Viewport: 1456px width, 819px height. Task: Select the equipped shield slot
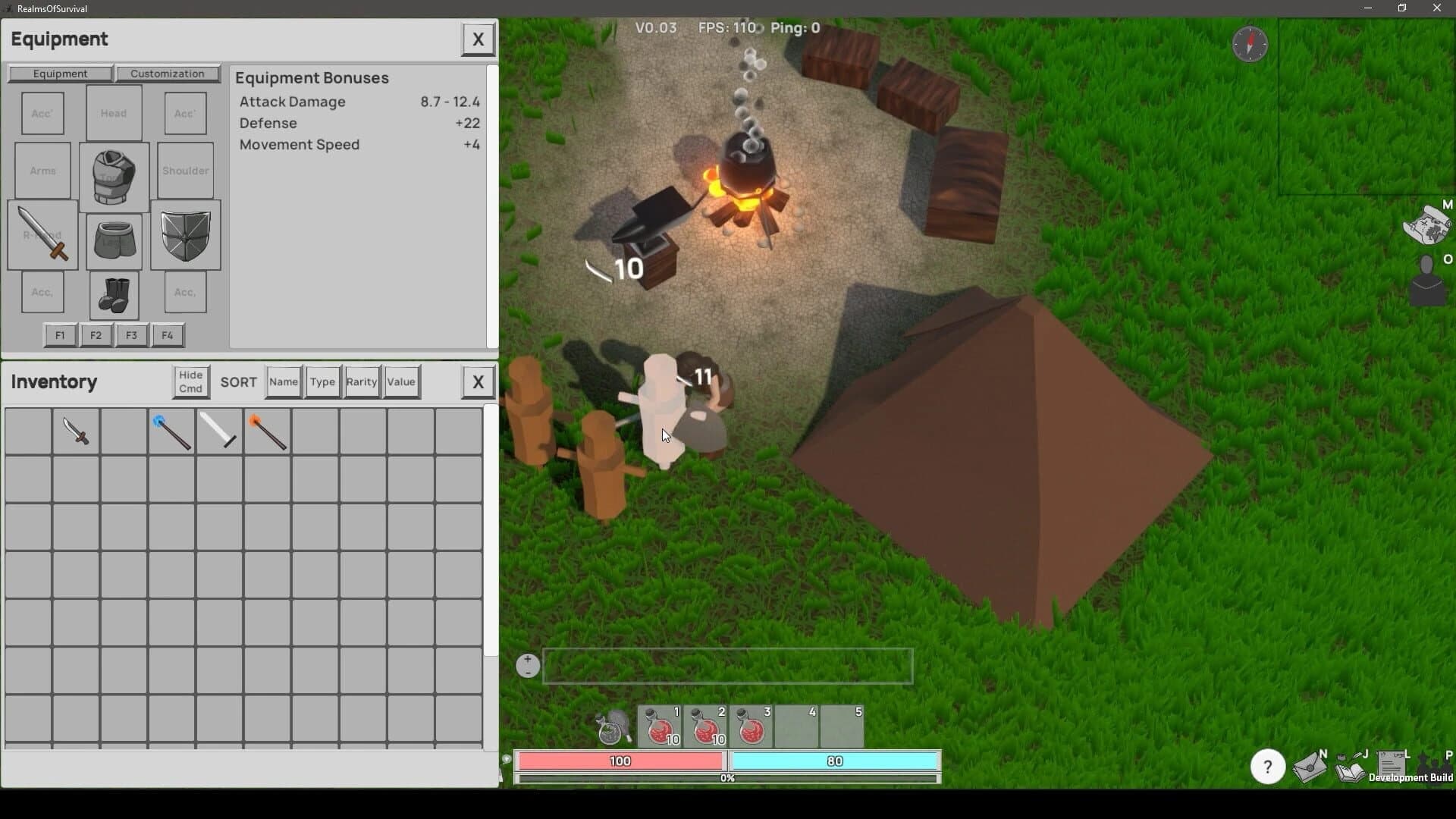(186, 235)
